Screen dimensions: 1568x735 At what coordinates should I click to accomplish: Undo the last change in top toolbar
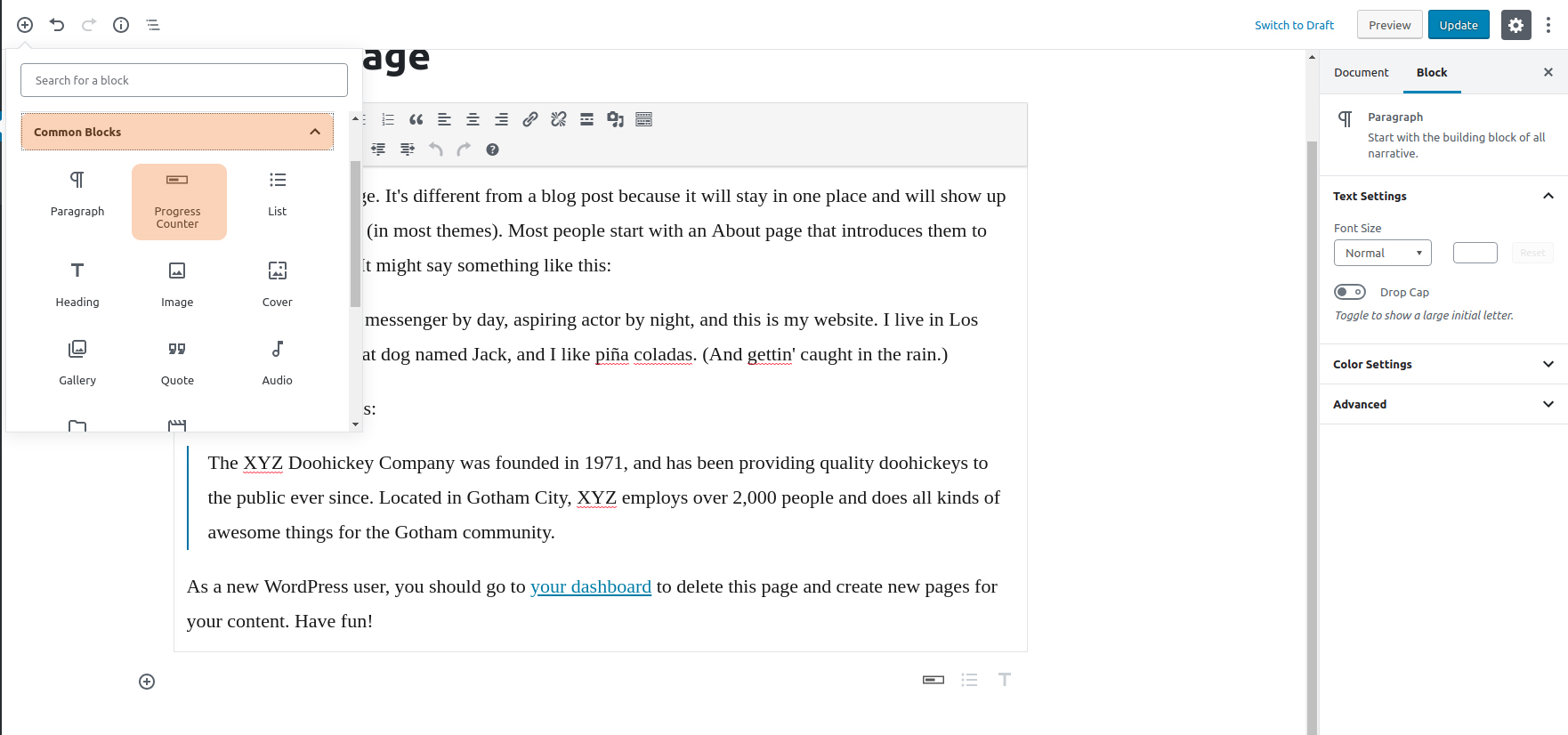tap(57, 25)
